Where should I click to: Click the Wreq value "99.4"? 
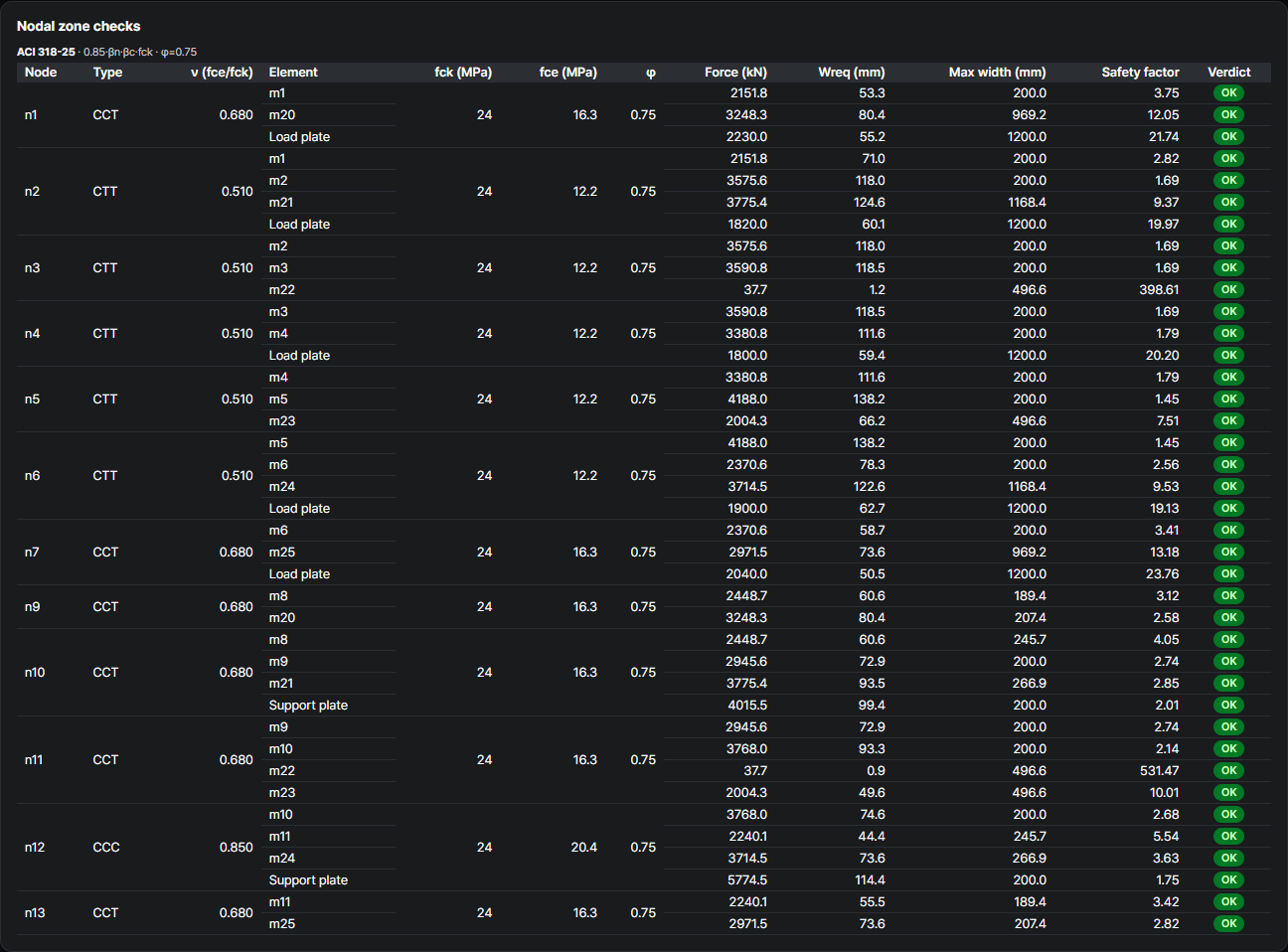[872, 706]
